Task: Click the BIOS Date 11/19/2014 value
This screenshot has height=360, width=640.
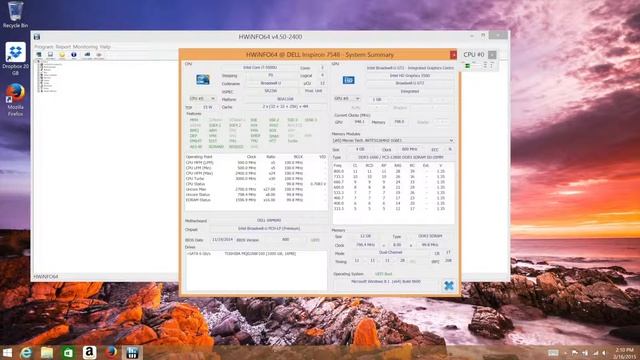Action: click(x=222, y=240)
